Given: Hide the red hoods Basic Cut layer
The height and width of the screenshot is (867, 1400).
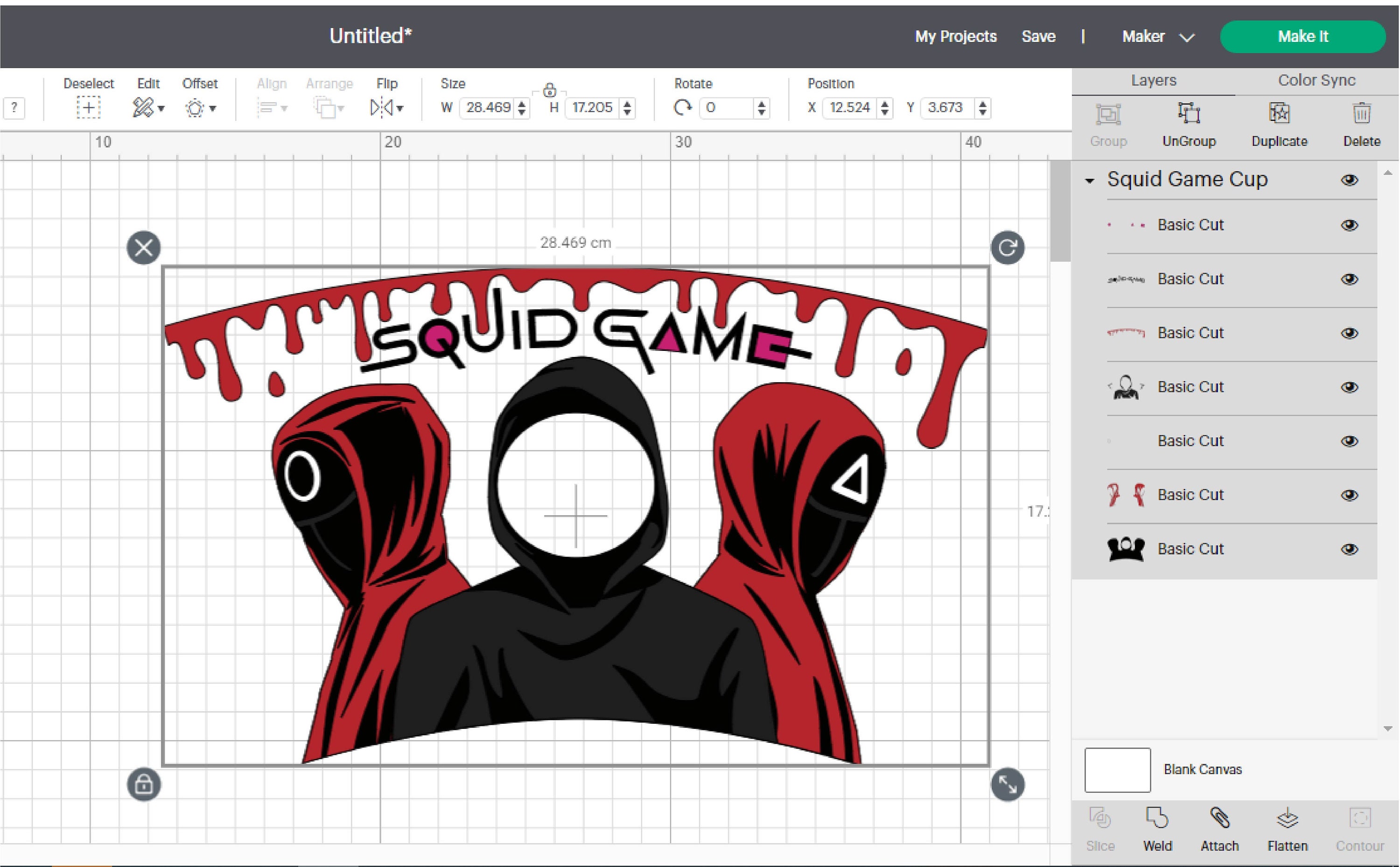Looking at the screenshot, I should pyautogui.click(x=1350, y=495).
